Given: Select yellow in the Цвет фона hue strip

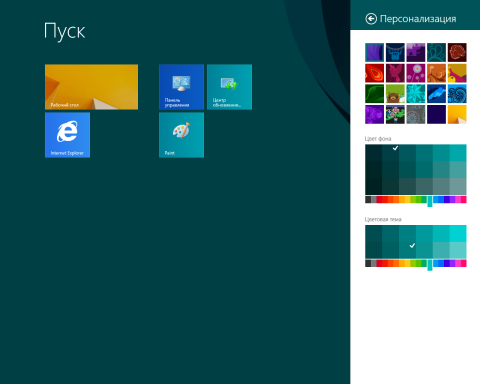Looking at the screenshot, I should [x=407, y=199].
